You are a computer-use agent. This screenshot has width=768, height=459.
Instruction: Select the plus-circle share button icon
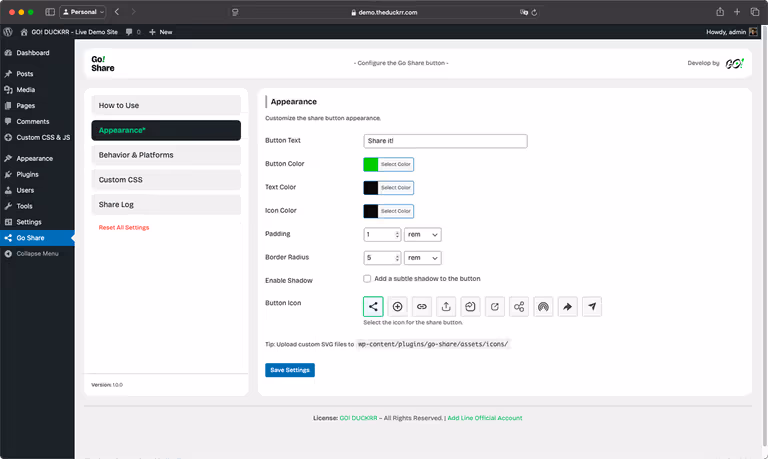397,308
